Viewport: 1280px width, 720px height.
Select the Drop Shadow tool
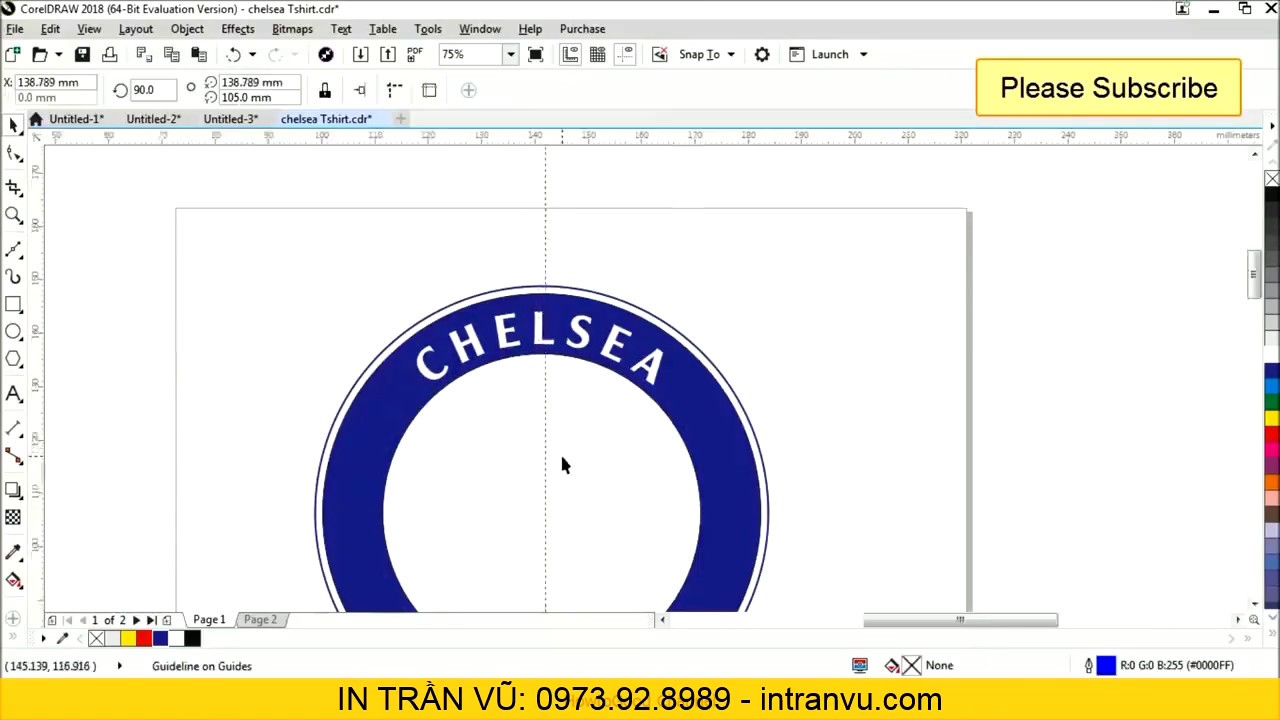click(13, 490)
